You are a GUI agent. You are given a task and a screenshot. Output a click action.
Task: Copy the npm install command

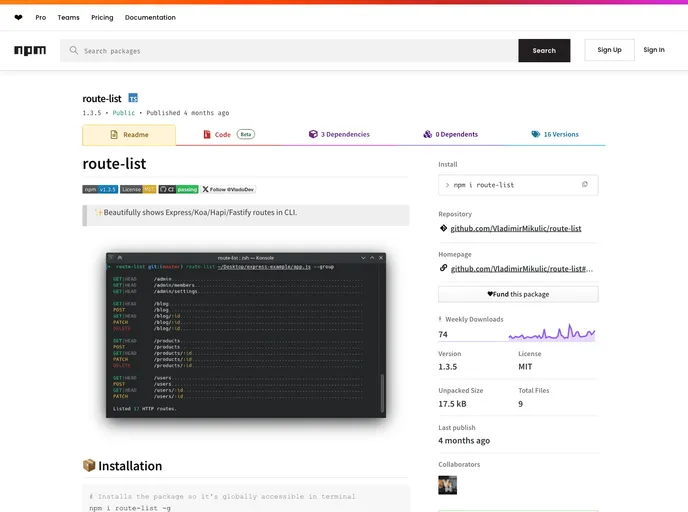click(585, 185)
